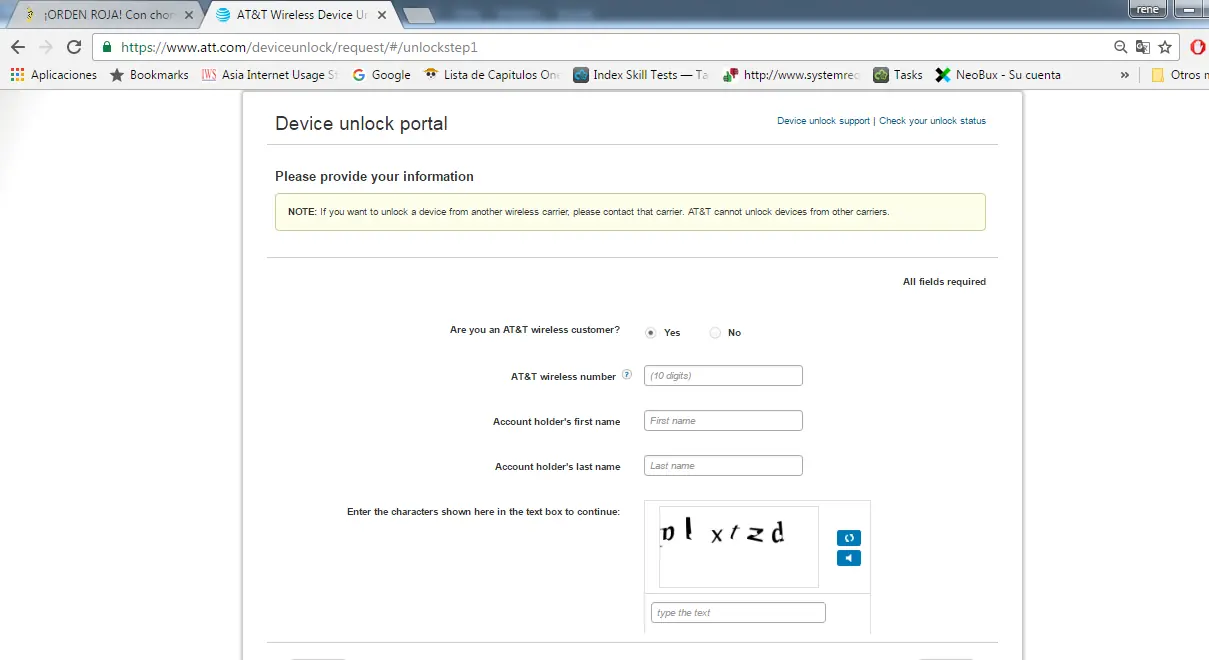Click the last name input field
The width and height of the screenshot is (1209, 660).
pos(723,466)
